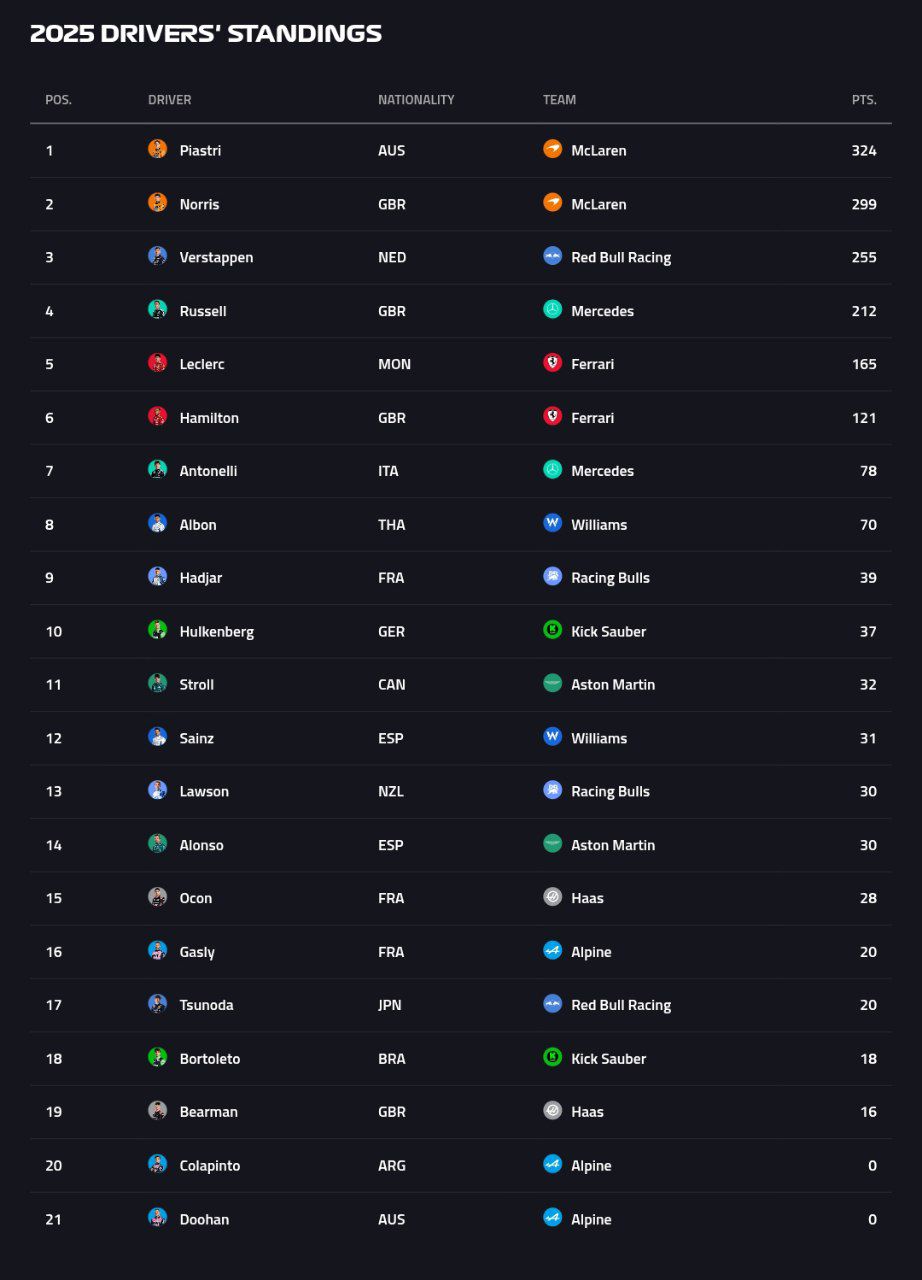
Task: Click Alpine logo in Gasly row
Action: coord(552,951)
